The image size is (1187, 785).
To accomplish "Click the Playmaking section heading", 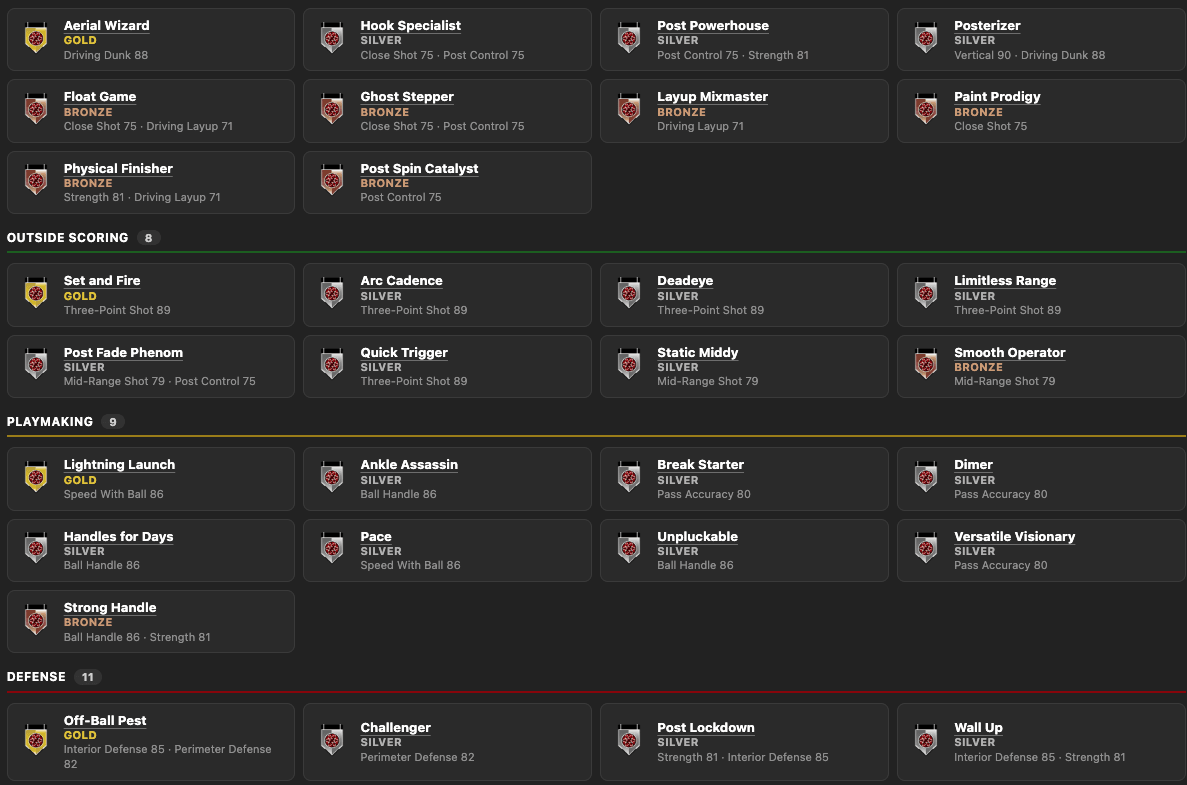I will (50, 422).
